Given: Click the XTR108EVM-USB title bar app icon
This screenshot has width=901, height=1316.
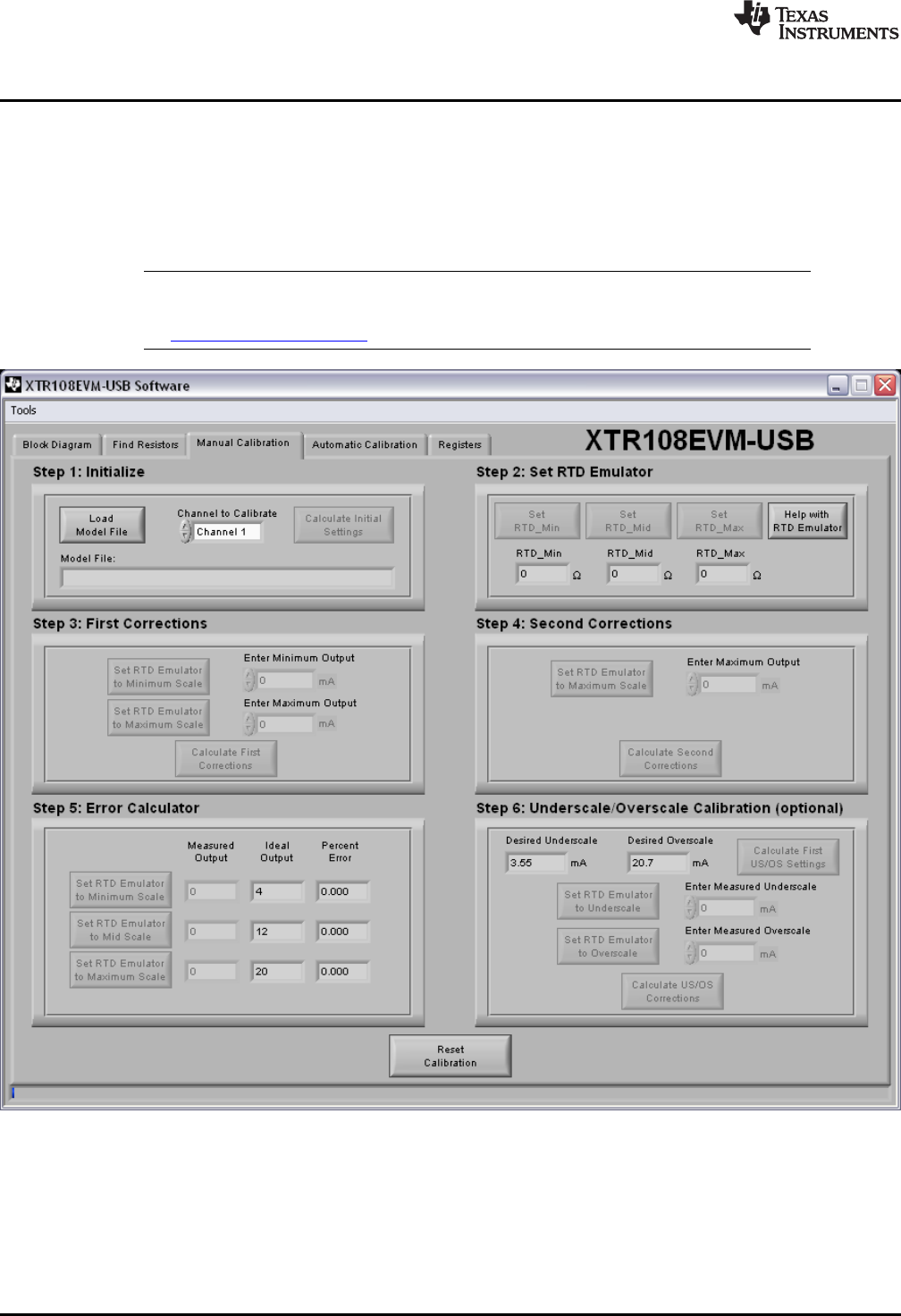Looking at the screenshot, I should point(13,385).
